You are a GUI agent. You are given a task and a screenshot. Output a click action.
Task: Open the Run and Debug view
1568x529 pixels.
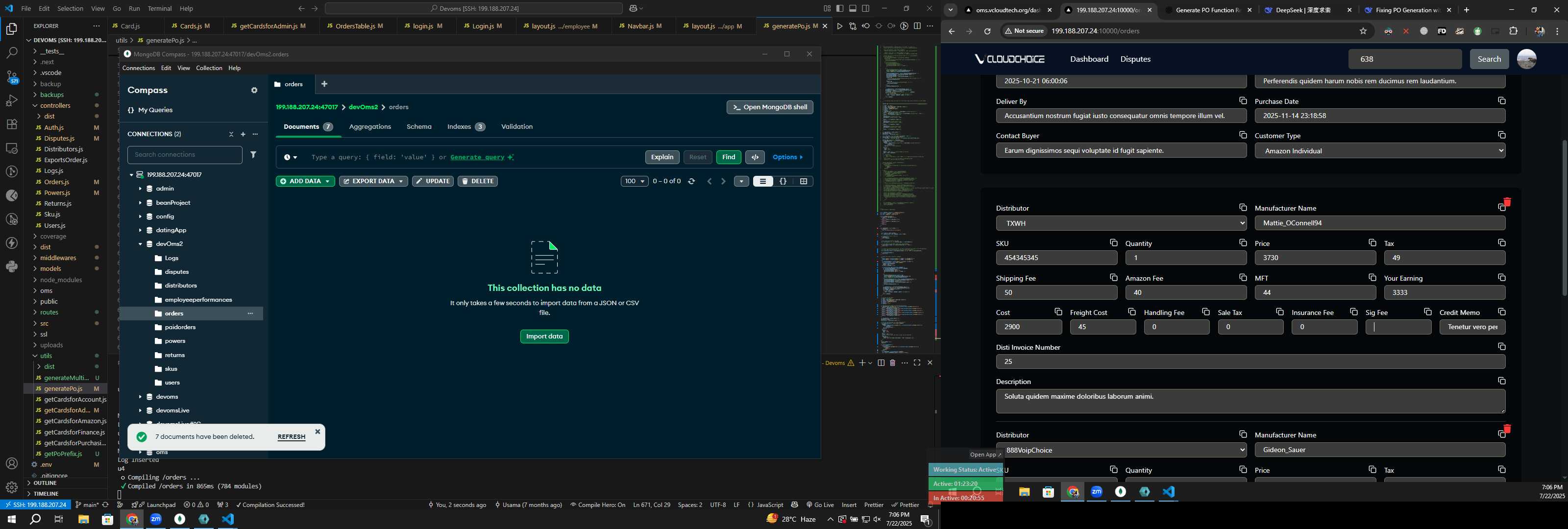12,100
